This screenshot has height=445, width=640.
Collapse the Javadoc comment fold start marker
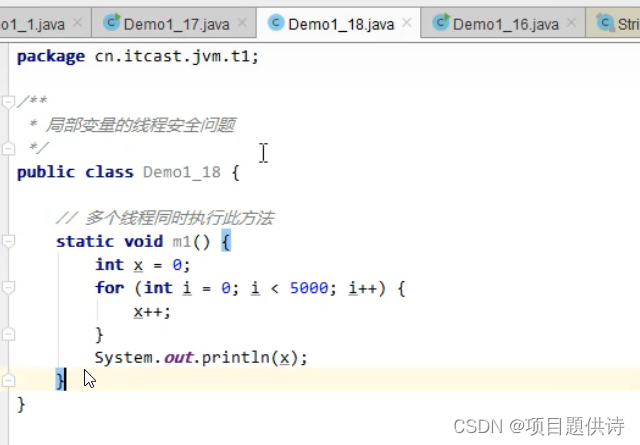pos(8,102)
